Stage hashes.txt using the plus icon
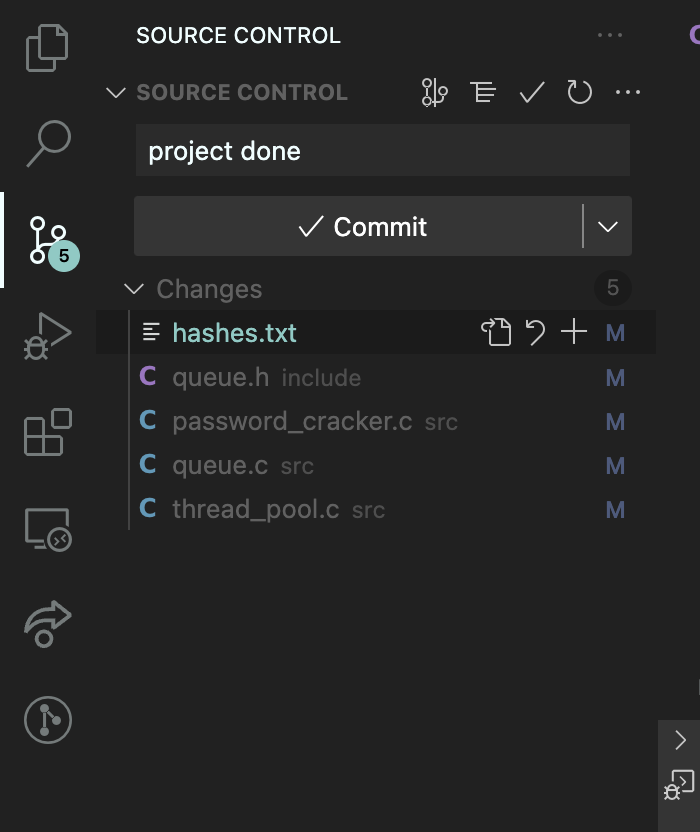The image size is (700, 832). point(574,332)
